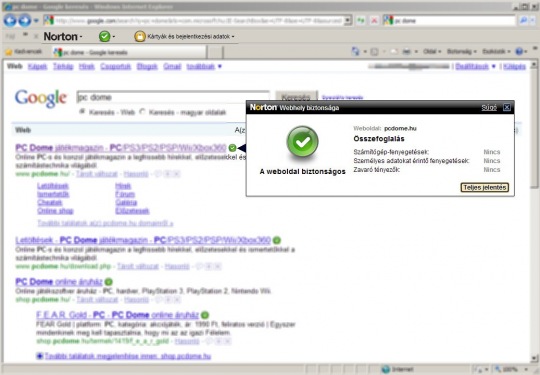
Task: Click Norton safe icon beside 'PC Dome online áruház'
Action: pos(108,282)
